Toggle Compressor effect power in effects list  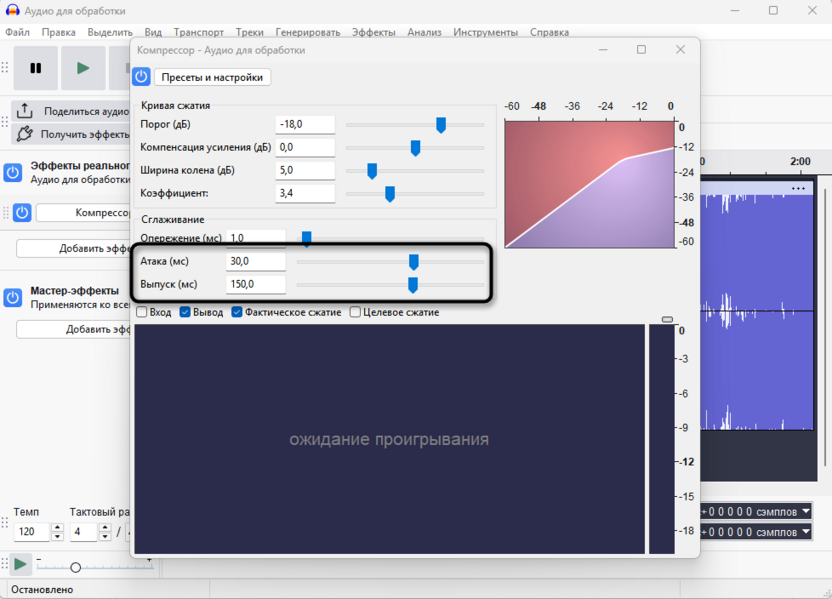pos(22,213)
